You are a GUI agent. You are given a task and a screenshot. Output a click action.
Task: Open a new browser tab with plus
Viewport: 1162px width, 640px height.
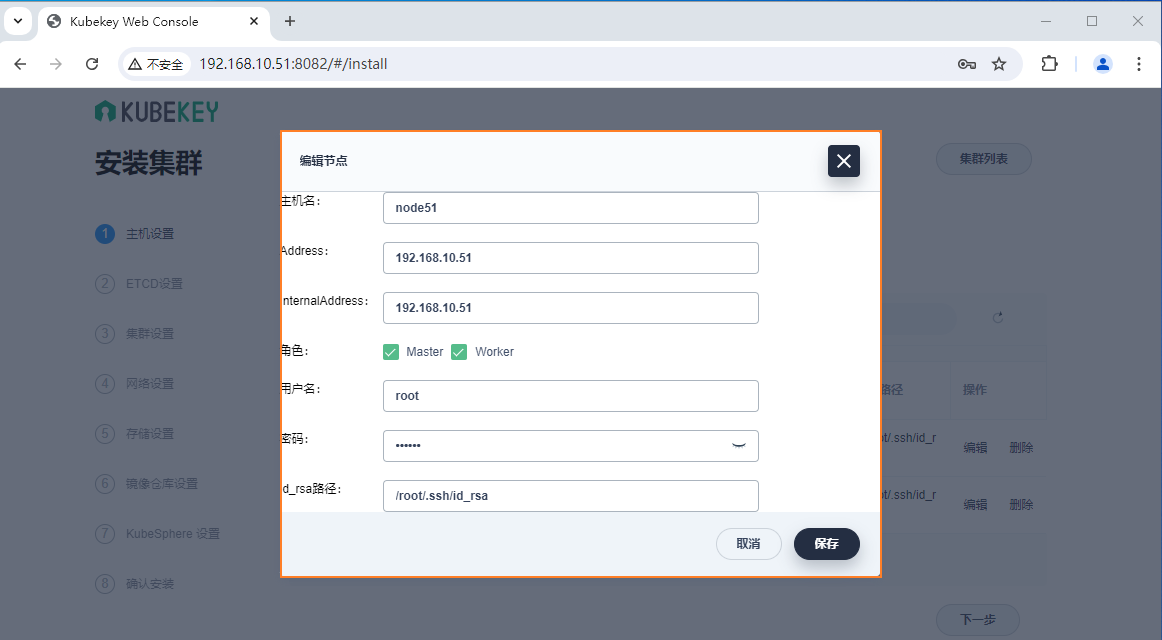click(290, 21)
